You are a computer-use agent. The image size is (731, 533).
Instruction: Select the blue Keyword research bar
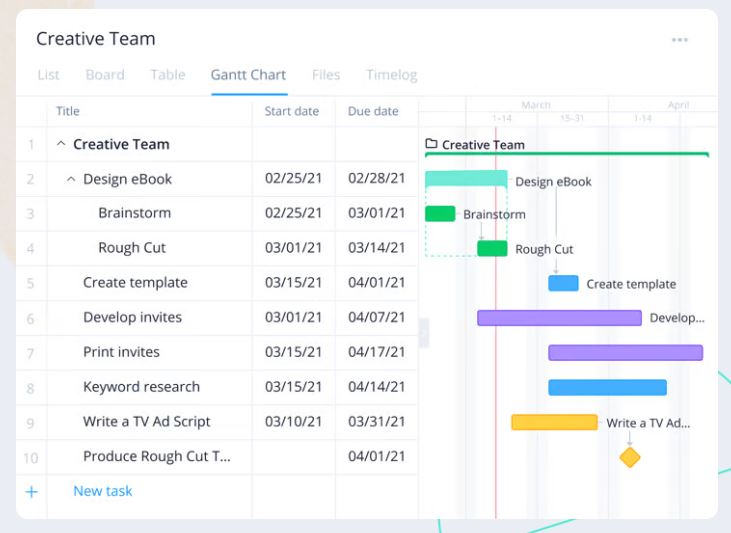[607, 388]
